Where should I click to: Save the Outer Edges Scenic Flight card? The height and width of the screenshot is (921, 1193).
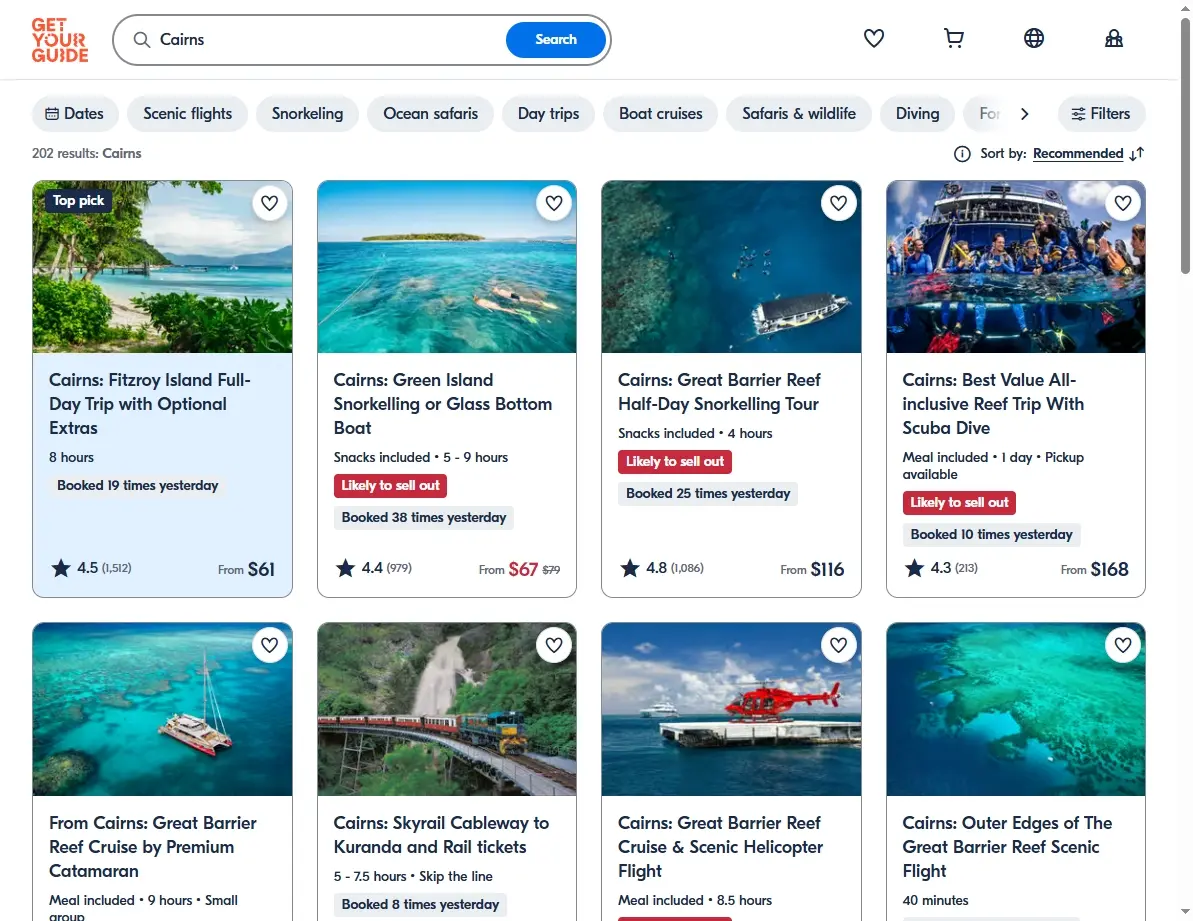1123,645
